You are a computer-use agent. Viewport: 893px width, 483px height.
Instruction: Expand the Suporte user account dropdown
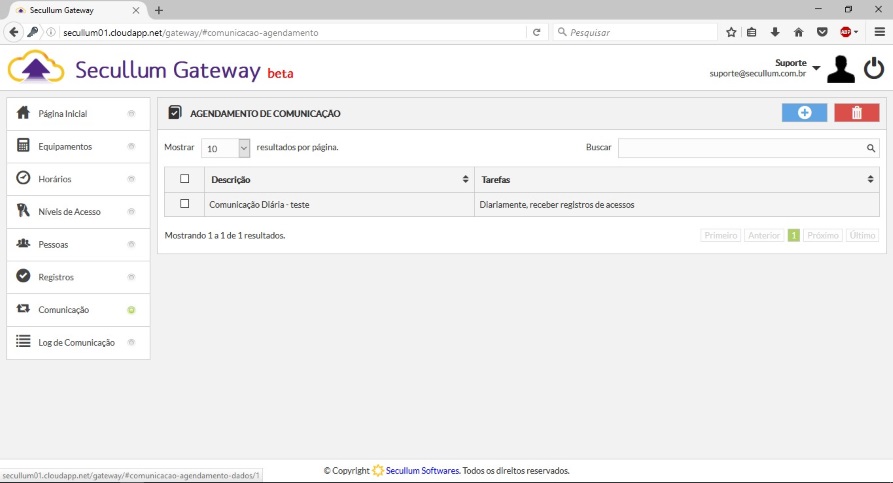[817, 68]
